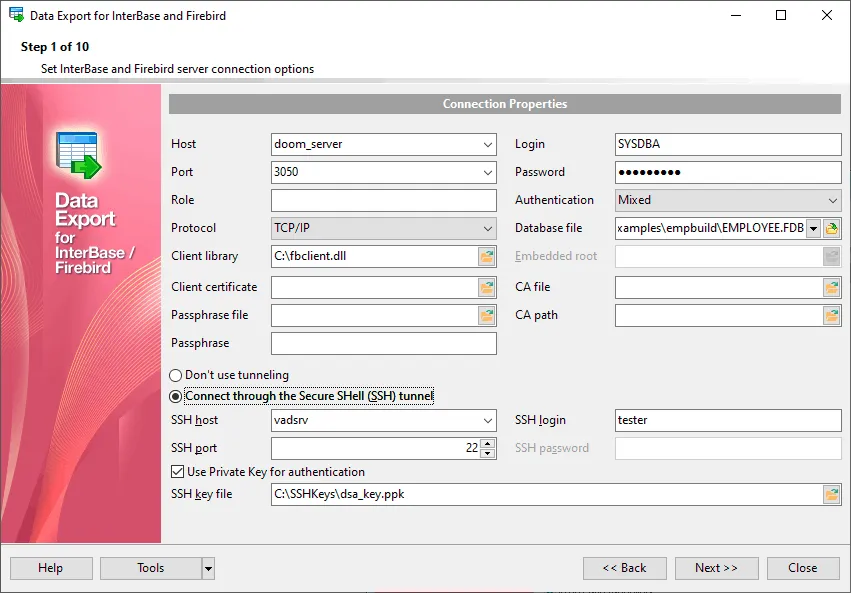Click the Close button at bottom

pyautogui.click(x=803, y=568)
